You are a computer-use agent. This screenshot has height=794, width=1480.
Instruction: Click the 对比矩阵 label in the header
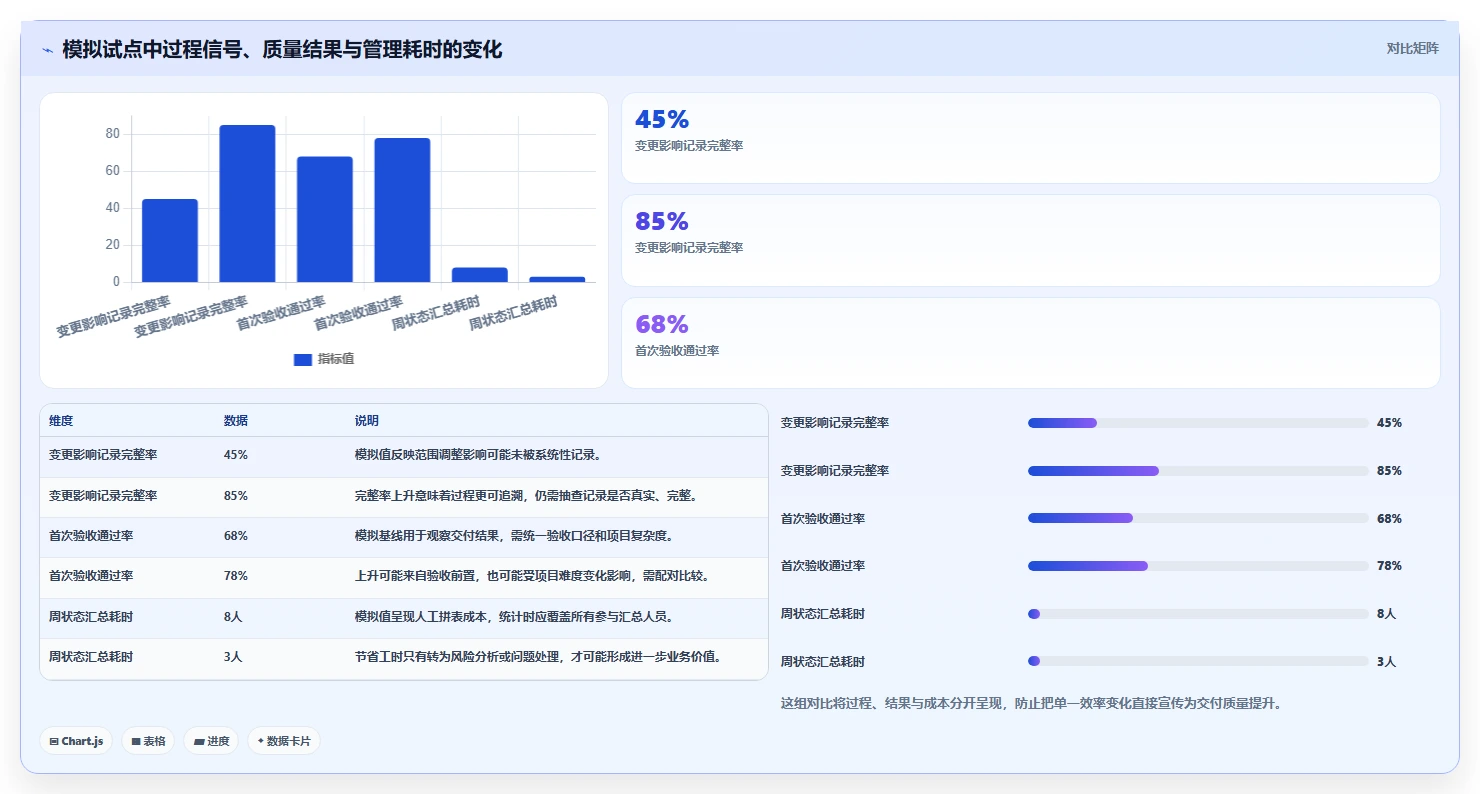[x=1412, y=48]
